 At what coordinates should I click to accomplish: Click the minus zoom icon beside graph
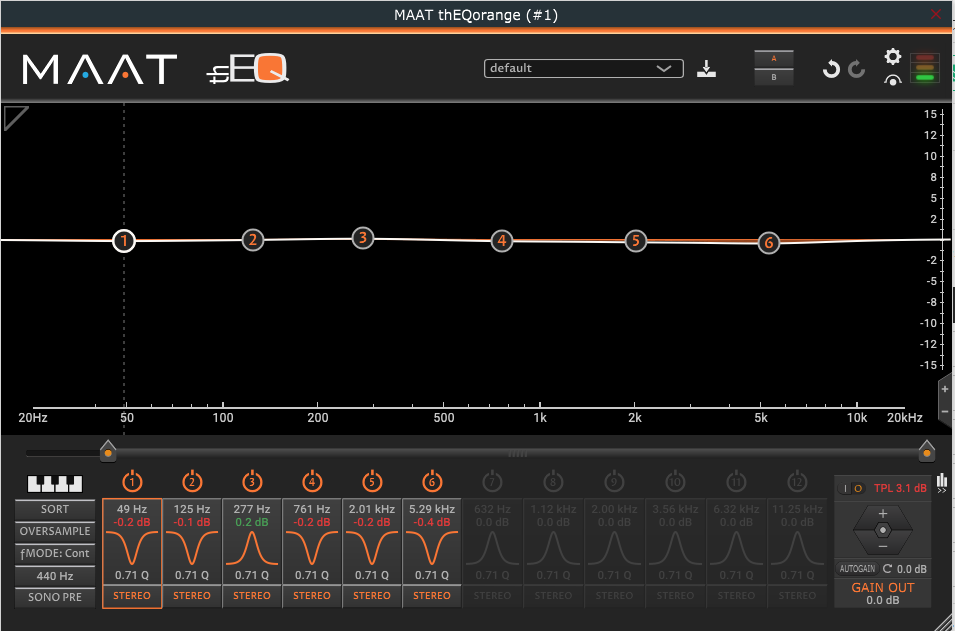[x=945, y=412]
